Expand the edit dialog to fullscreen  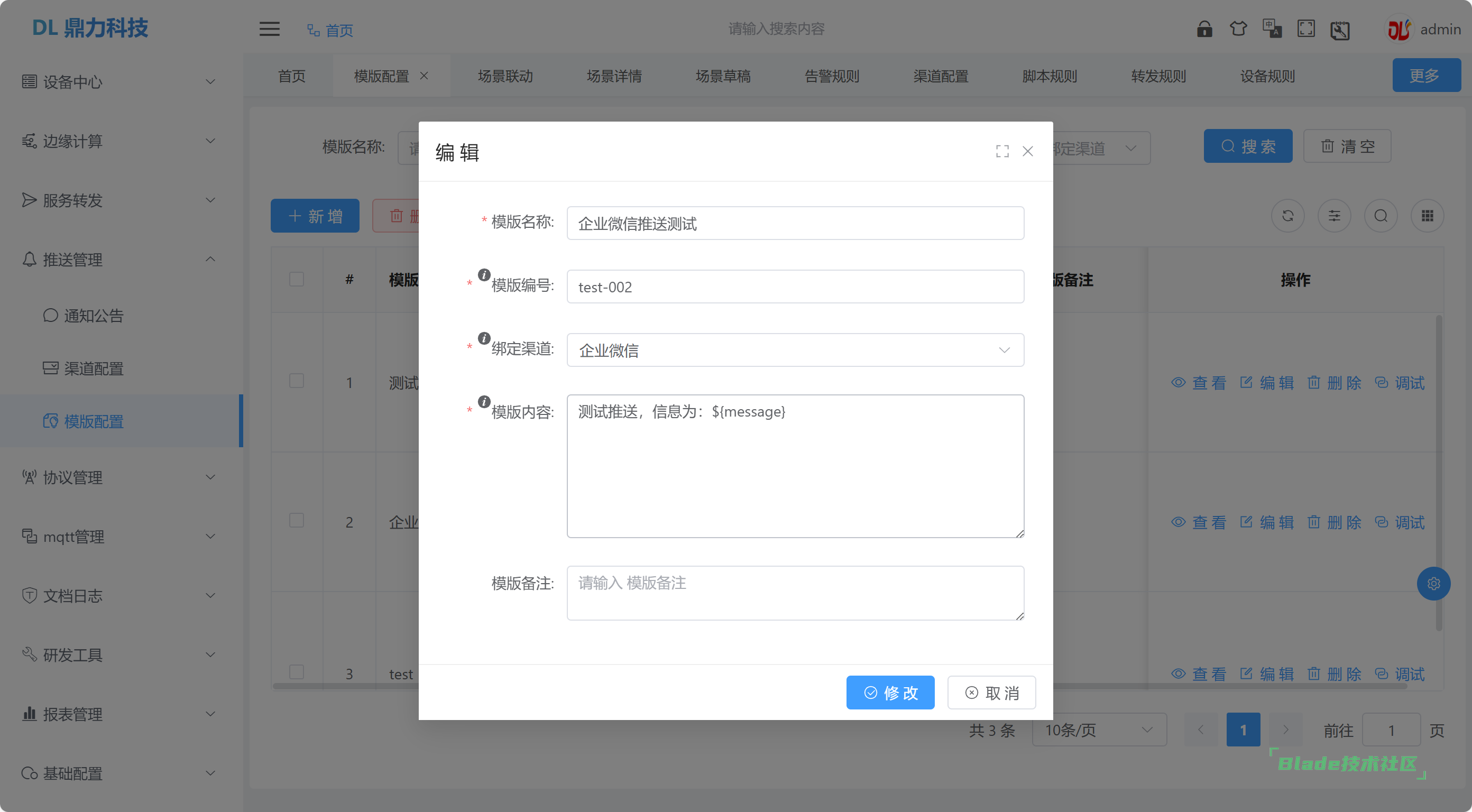point(1002,151)
